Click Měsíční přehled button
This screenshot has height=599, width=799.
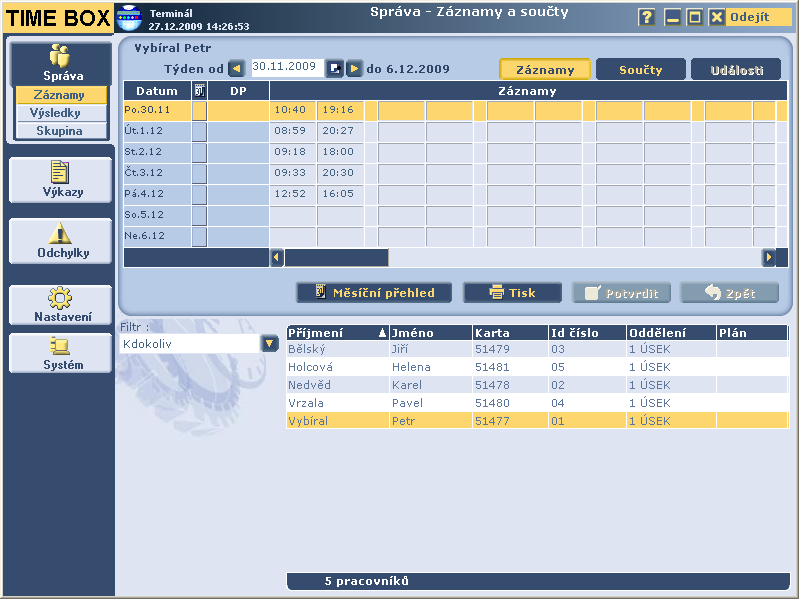coord(374,293)
